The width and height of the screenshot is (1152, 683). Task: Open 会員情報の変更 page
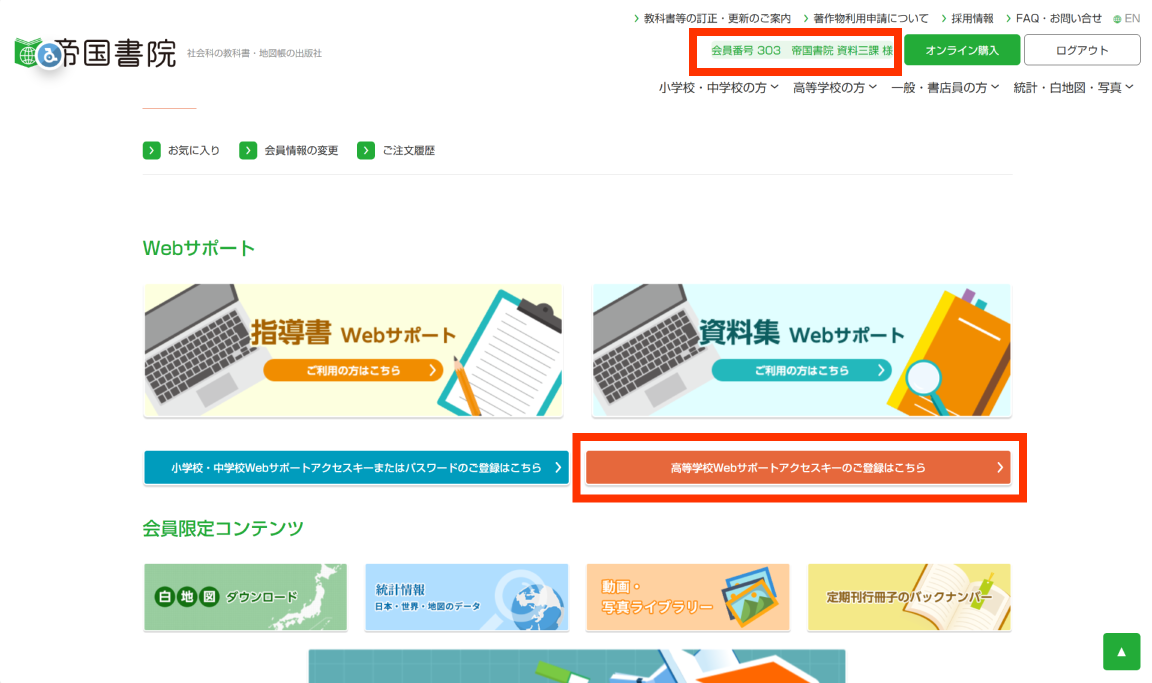pos(301,151)
